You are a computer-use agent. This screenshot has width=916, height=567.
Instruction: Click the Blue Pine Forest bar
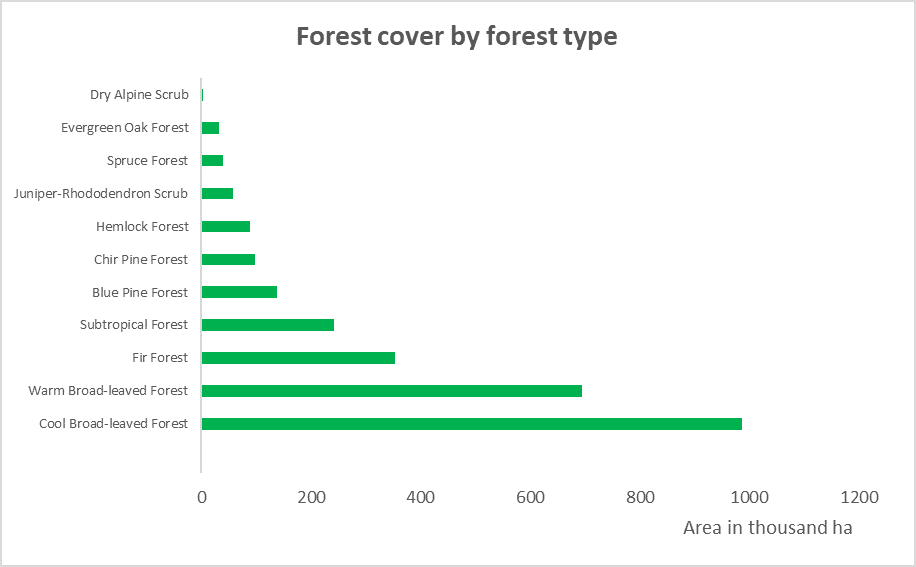point(239,292)
